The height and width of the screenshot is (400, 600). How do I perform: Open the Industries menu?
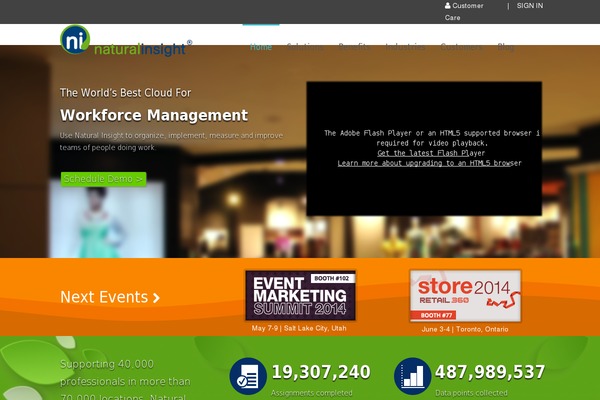point(404,46)
